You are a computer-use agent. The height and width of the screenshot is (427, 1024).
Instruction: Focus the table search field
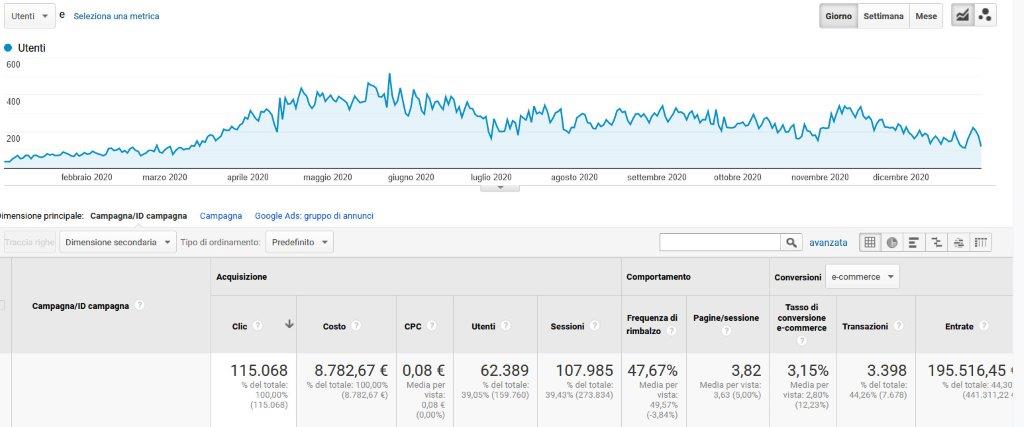(720, 242)
